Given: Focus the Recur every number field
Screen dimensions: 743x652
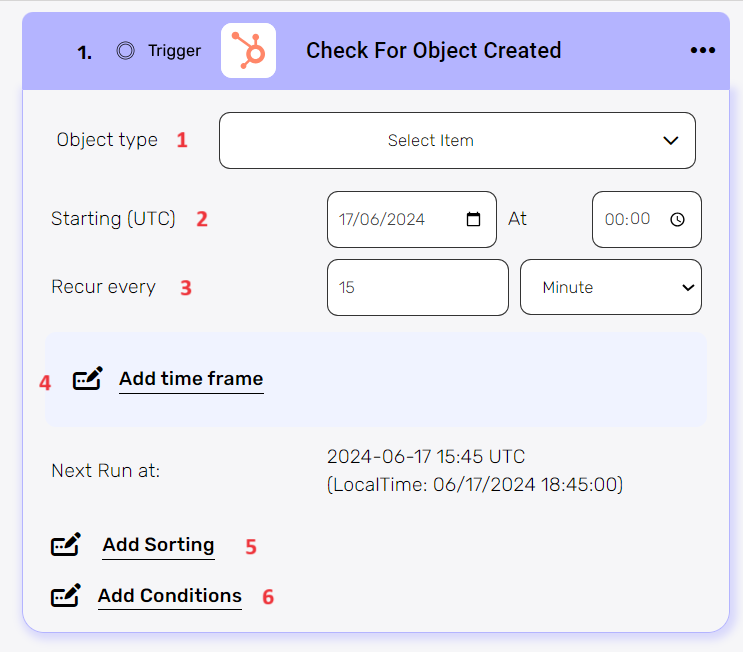Looking at the screenshot, I should coord(417,287).
